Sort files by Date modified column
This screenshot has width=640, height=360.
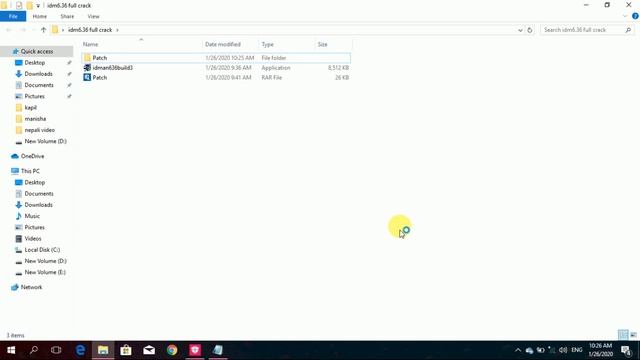pos(230,44)
